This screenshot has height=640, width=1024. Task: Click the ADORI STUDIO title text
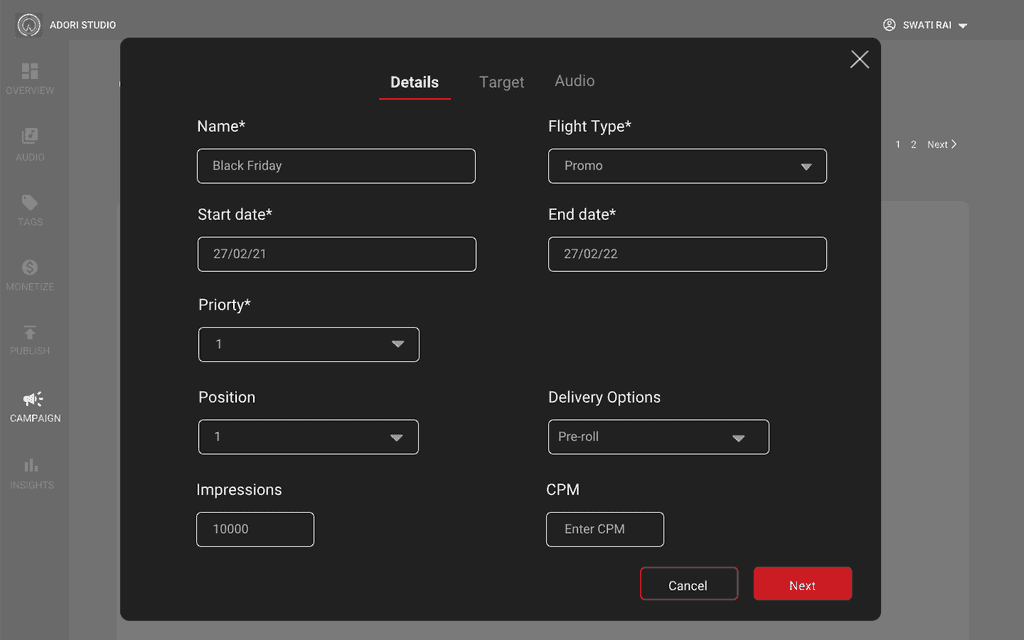(x=83, y=25)
